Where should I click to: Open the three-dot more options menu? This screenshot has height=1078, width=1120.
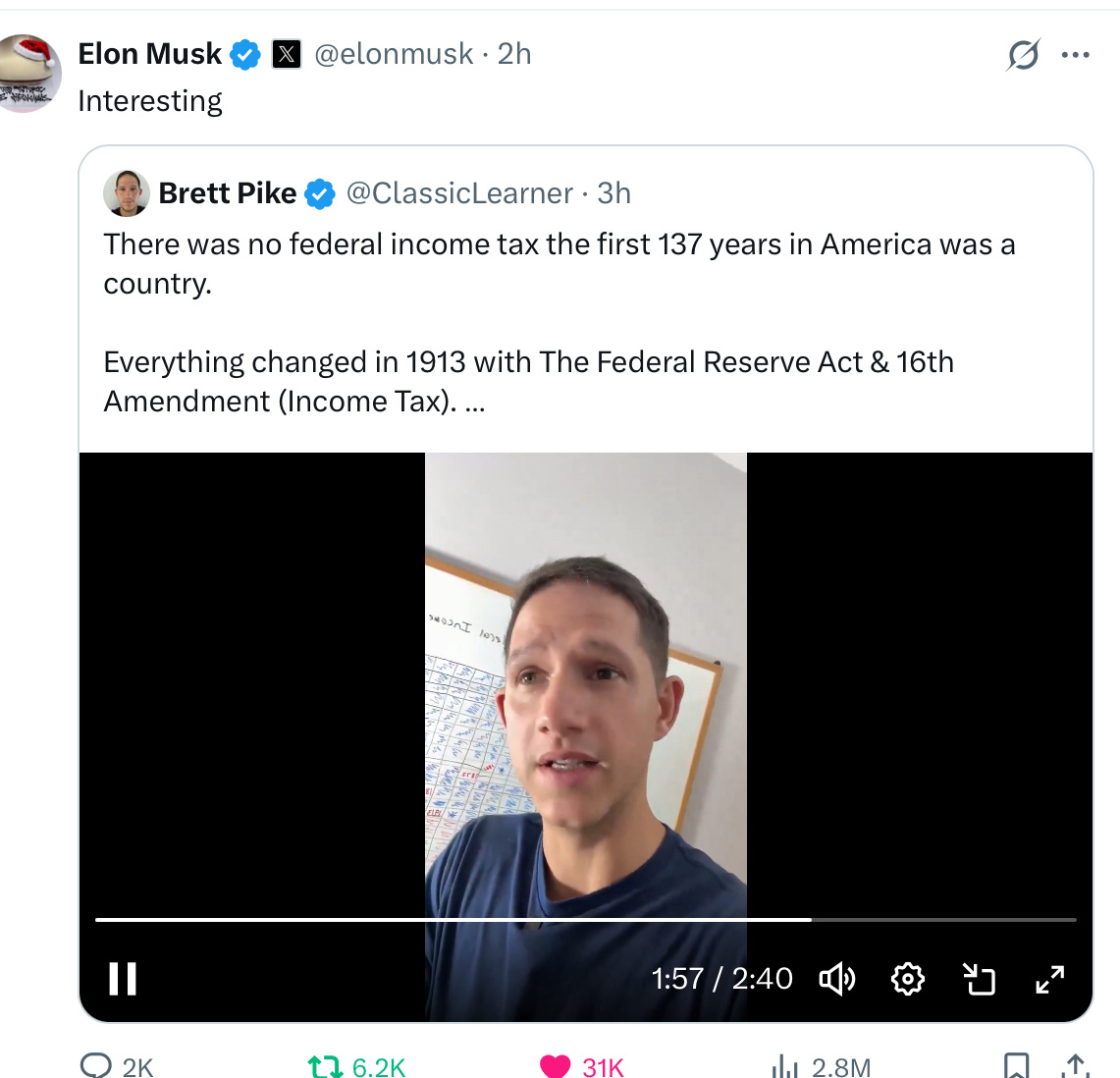click(x=1076, y=55)
